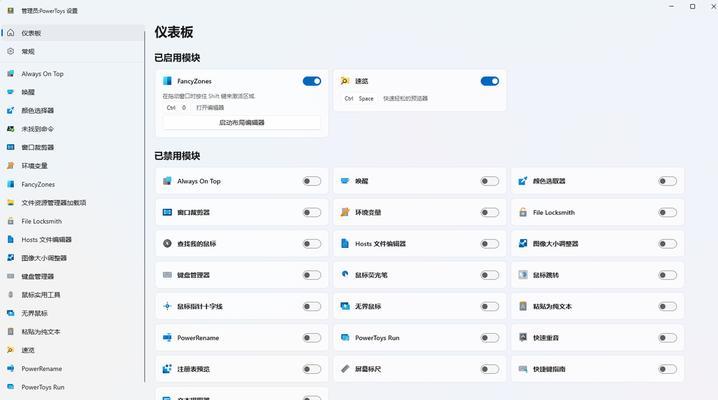Click the 已禁用模块 section heading
This screenshot has height=400, width=718.
[x=177, y=156]
